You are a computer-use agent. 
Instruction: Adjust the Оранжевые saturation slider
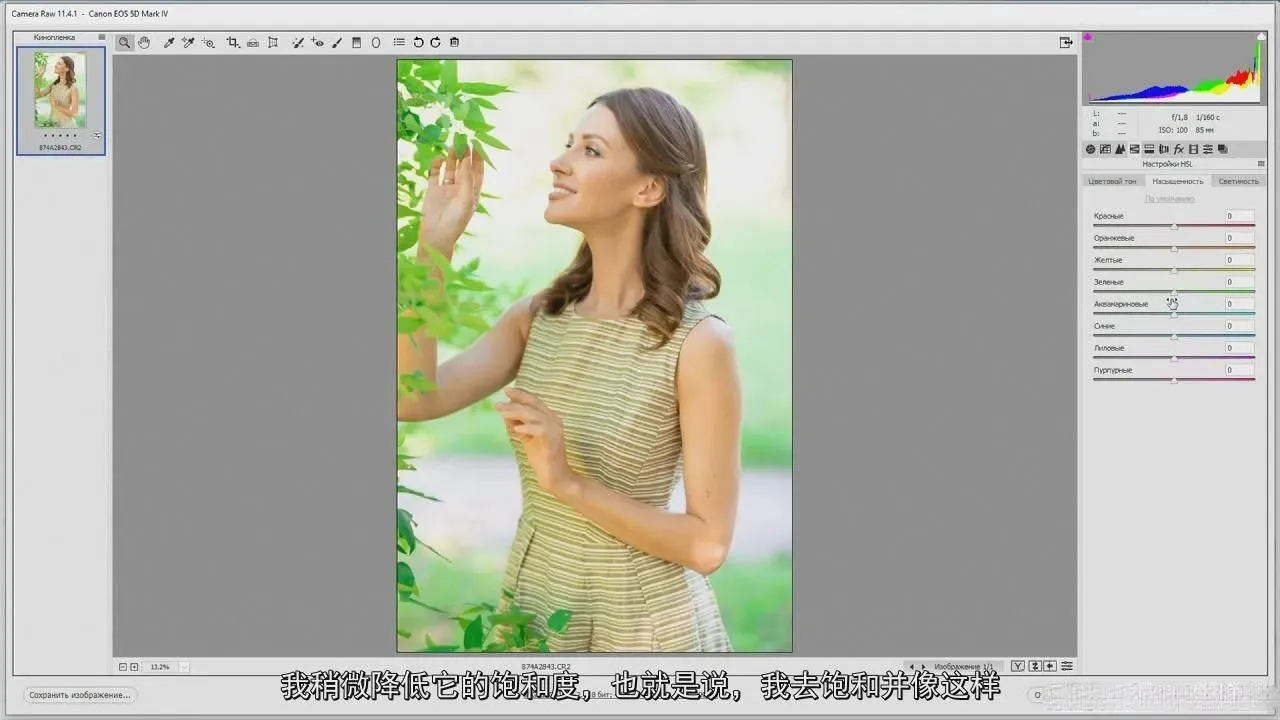[x=1174, y=249]
